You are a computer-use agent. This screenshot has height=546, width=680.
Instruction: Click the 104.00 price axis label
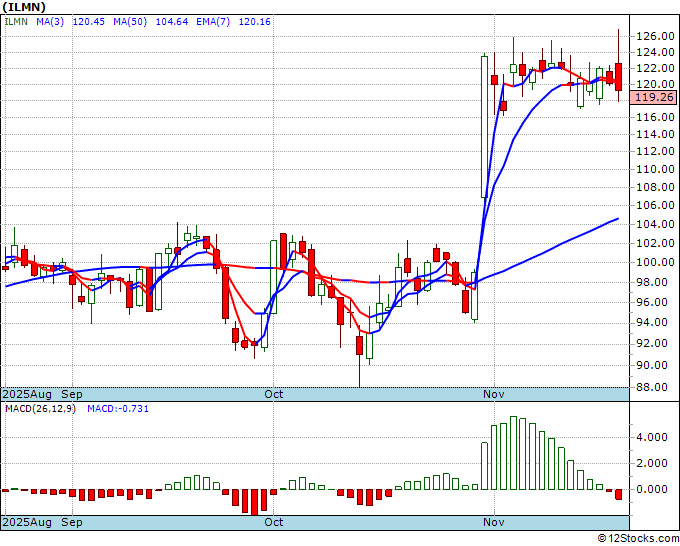click(655, 224)
